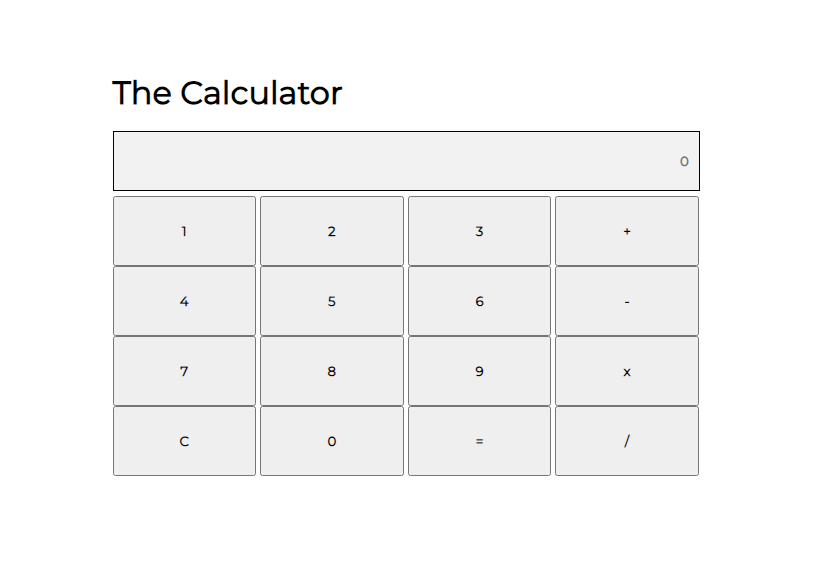This screenshot has height=581, width=813.
Task: Click the displayed 0 value in readout
Action: (684, 162)
